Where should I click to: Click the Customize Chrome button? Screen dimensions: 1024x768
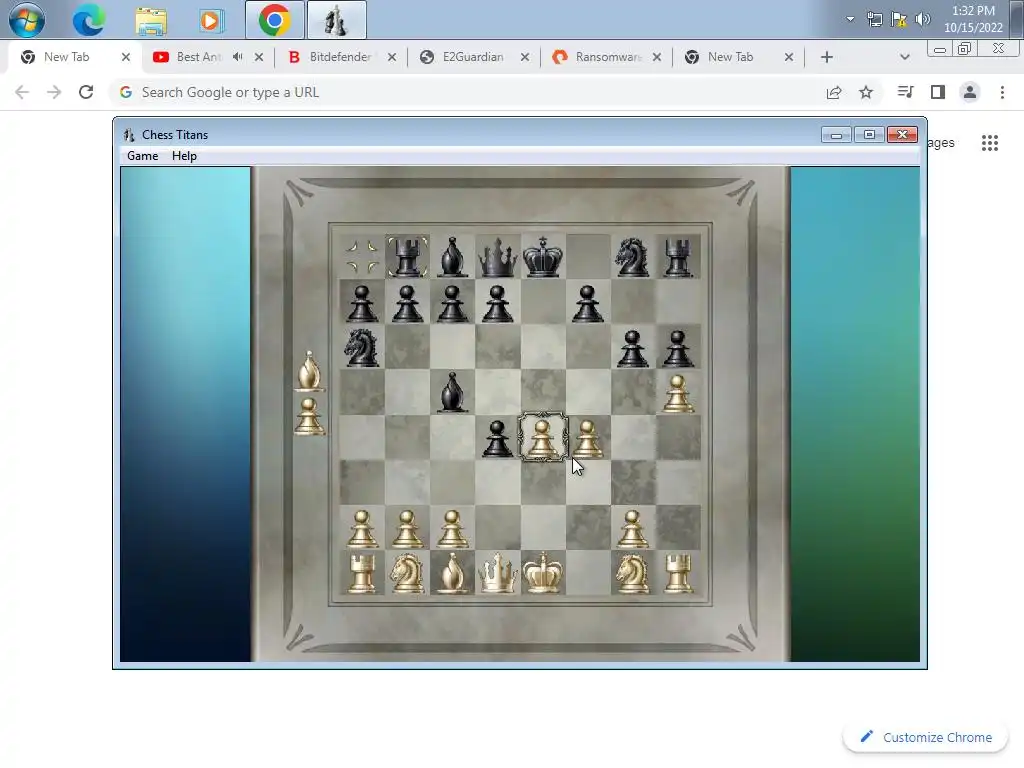(925, 737)
